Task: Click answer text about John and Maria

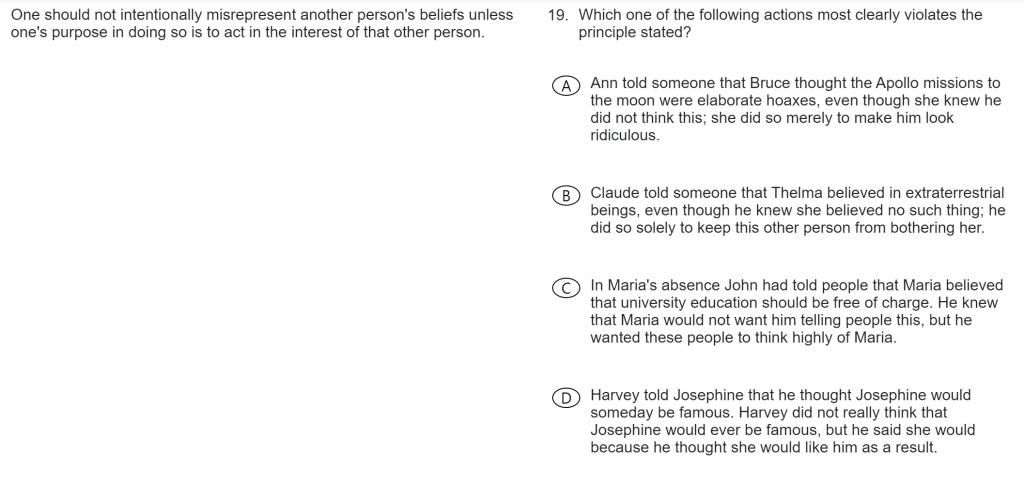Action: [x=796, y=312]
